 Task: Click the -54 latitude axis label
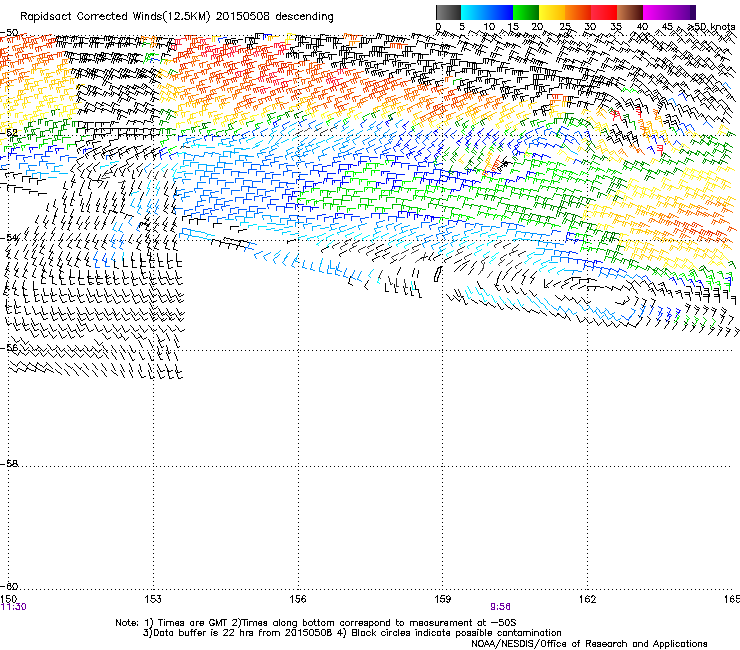(9, 238)
